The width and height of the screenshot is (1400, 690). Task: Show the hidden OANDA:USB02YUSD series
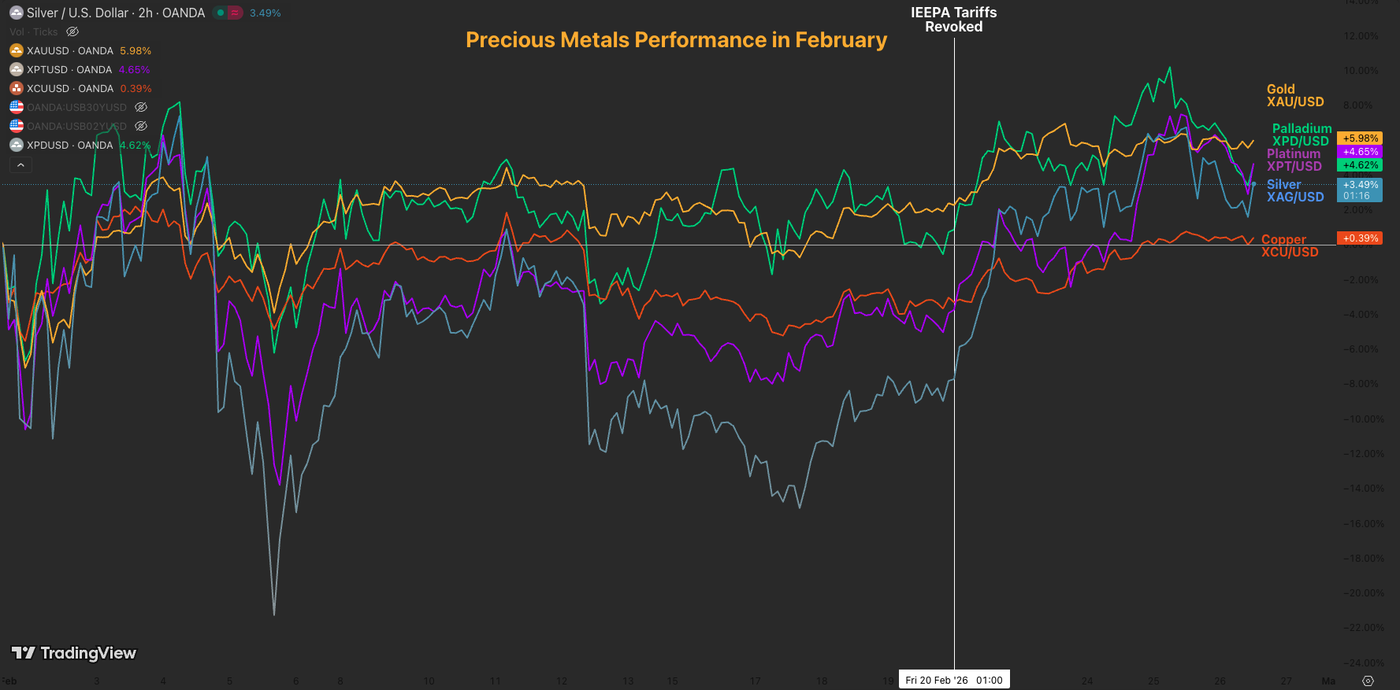pos(141,126)
